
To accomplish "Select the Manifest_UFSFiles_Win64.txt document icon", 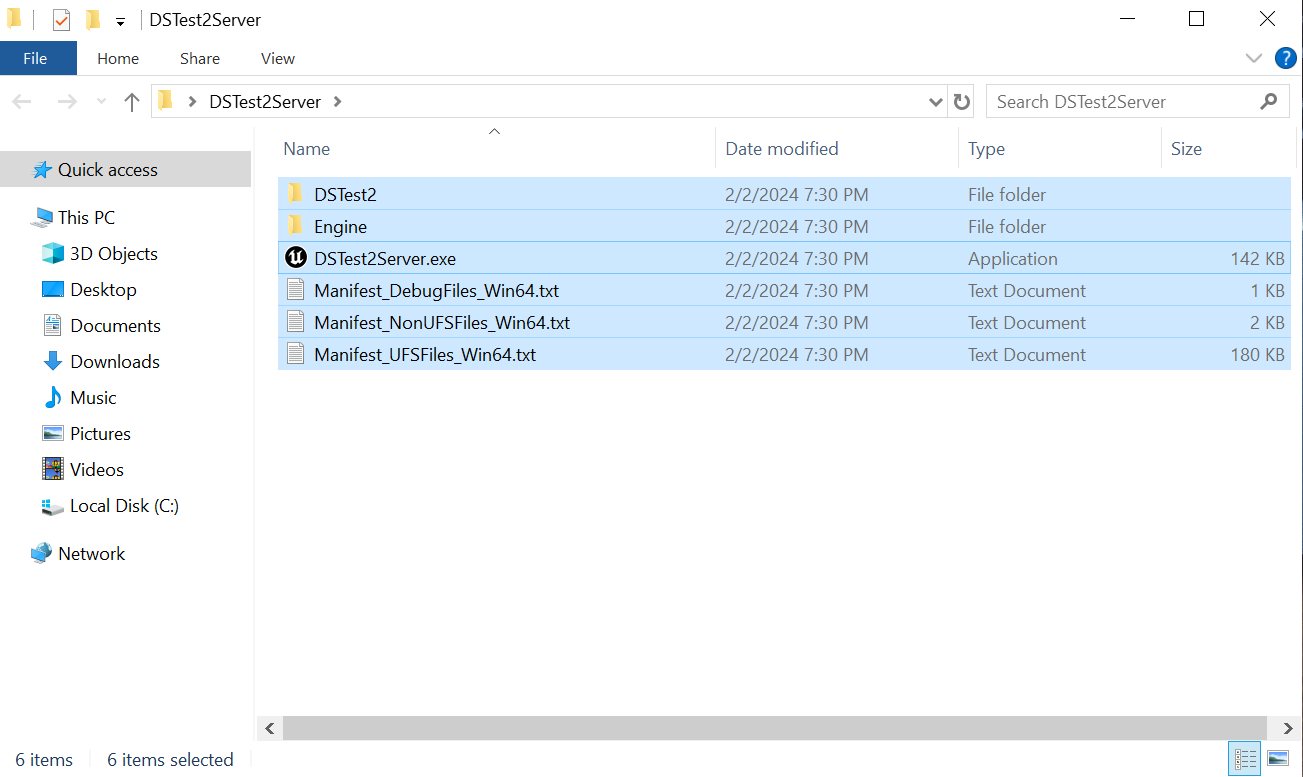I will coord(295,354).
